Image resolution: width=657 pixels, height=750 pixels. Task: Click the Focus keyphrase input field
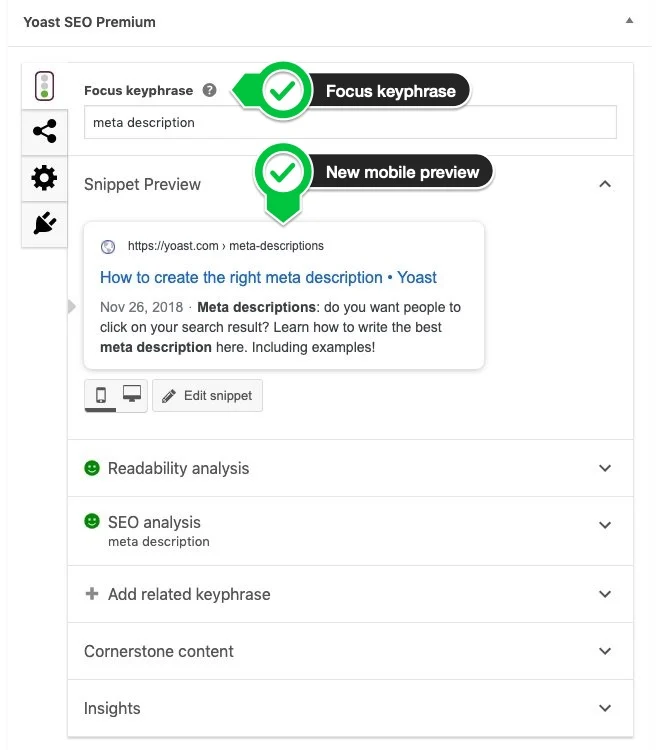350,123
